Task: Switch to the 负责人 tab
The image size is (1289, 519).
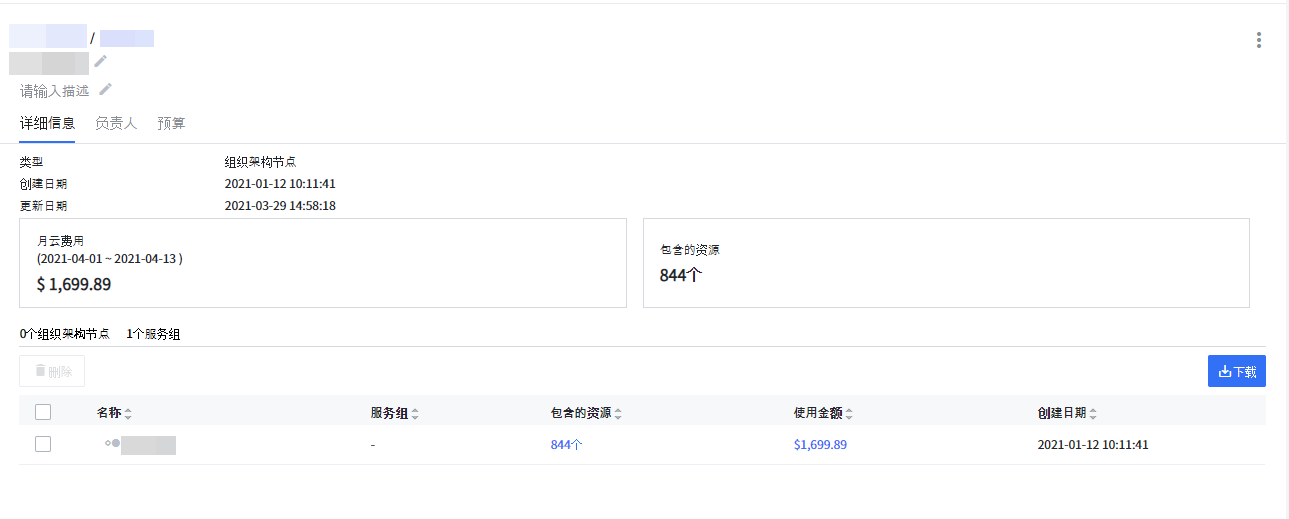Action: [116, 123]
